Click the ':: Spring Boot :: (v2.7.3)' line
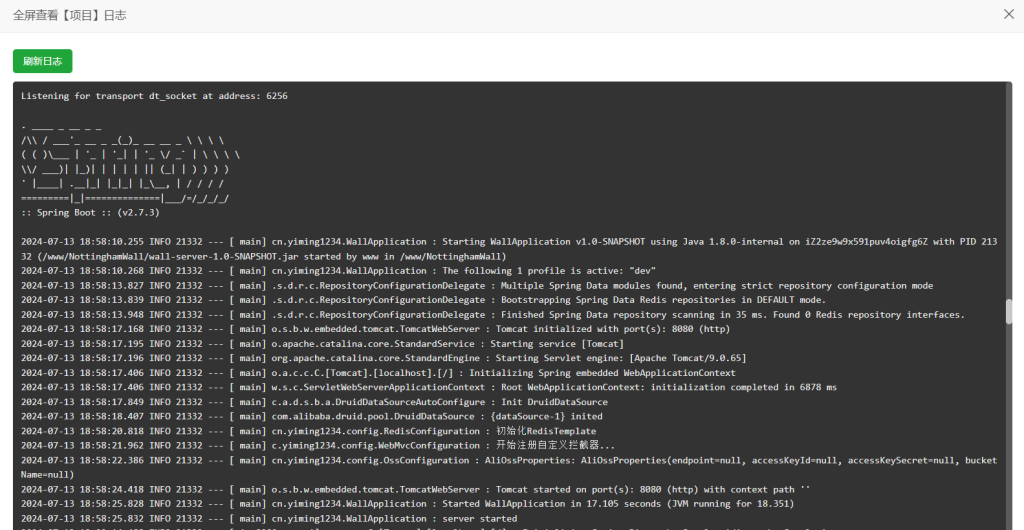 click(x=90, y=213)
